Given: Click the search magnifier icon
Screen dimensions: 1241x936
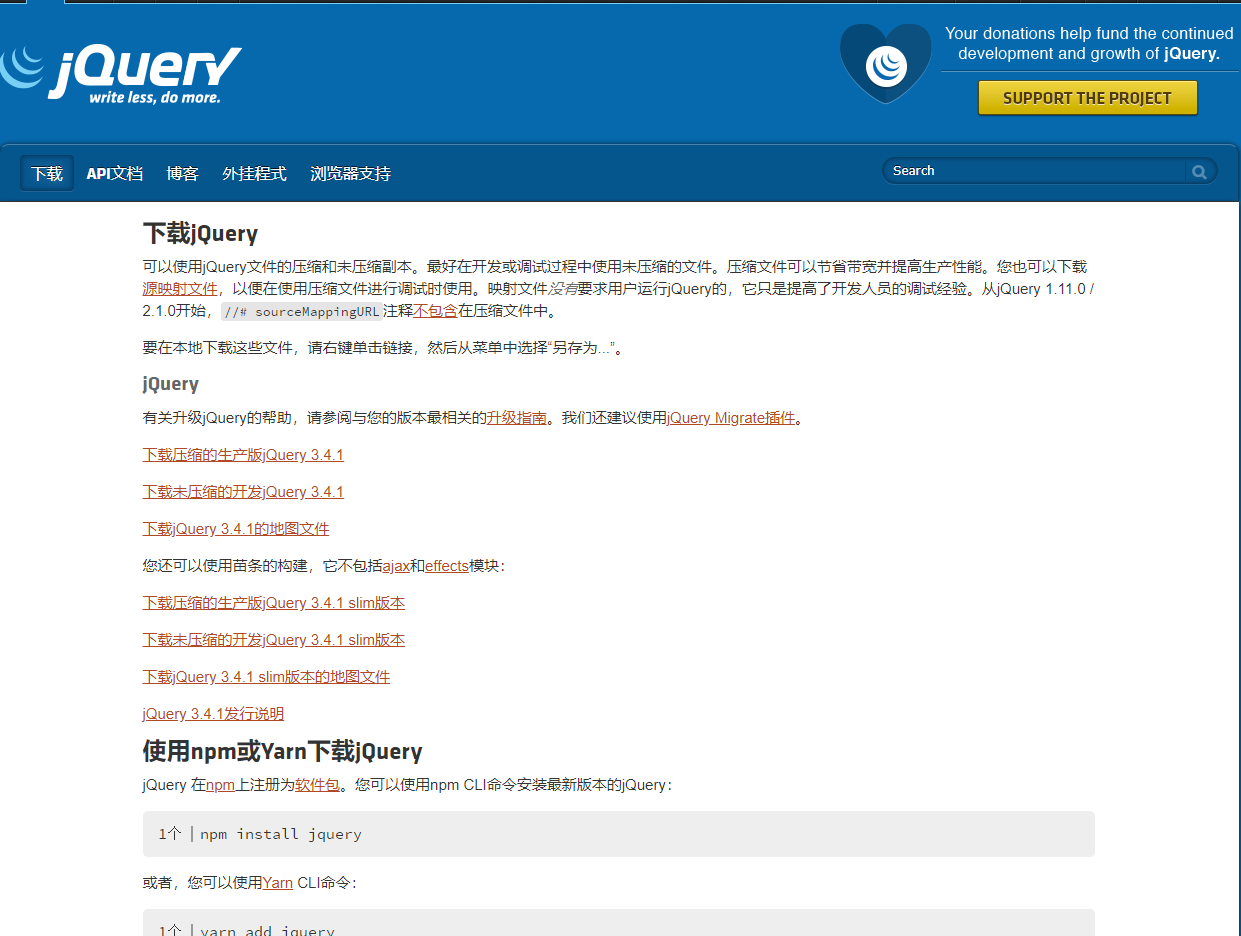Looking at the screenshot, I should (1199, 172).
